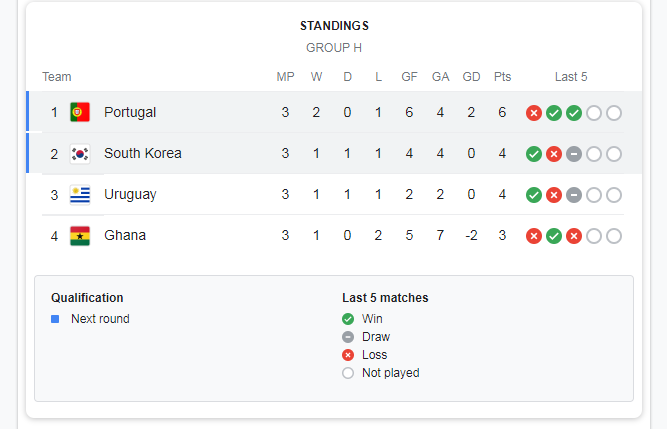The width and height of the screenshot is (667, 429).
Task: Click the Portugal flag icon
Action: (80, 112)
